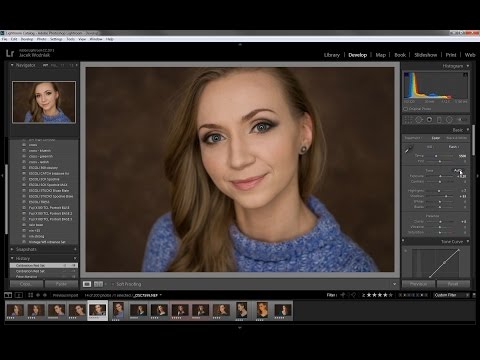Select the Spot Removal tool
The height and width of the screenshot is (360, 480).
pyautogui.click(x=419, y=120)
